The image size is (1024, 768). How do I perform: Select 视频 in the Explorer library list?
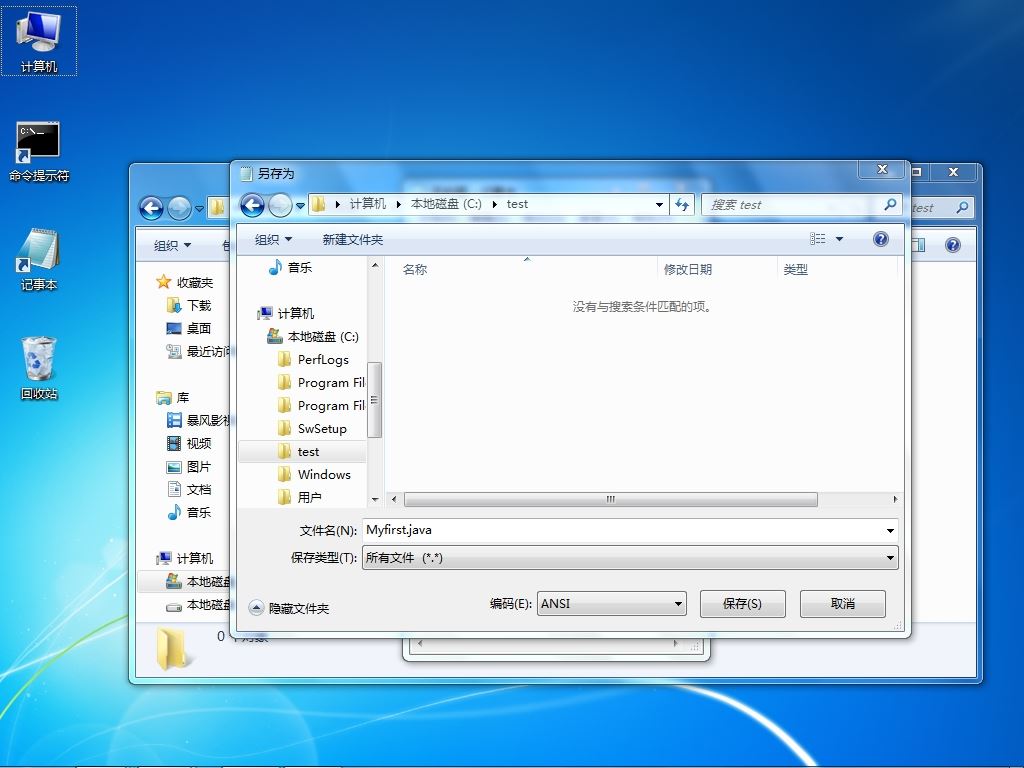pos(189,443)
